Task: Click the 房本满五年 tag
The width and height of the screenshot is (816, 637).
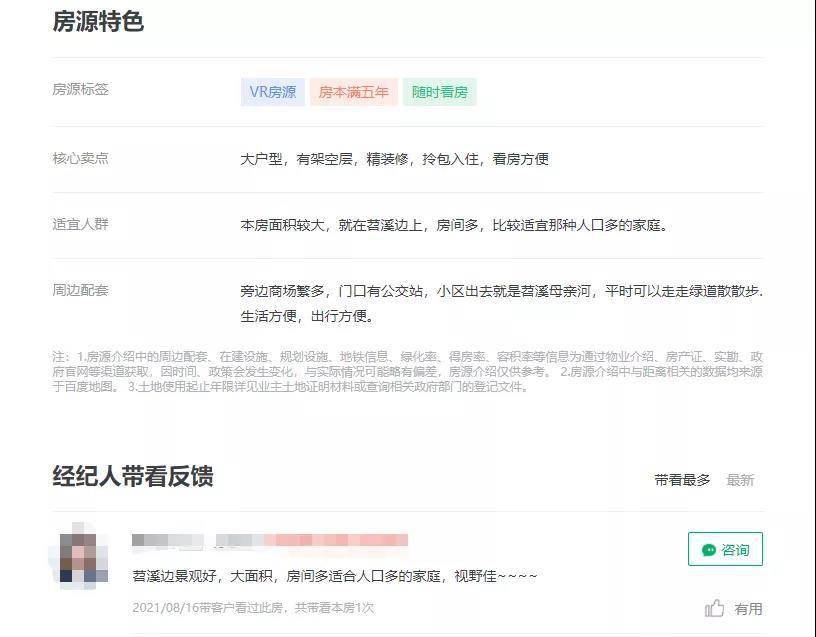Action: (x=354, y=92)
